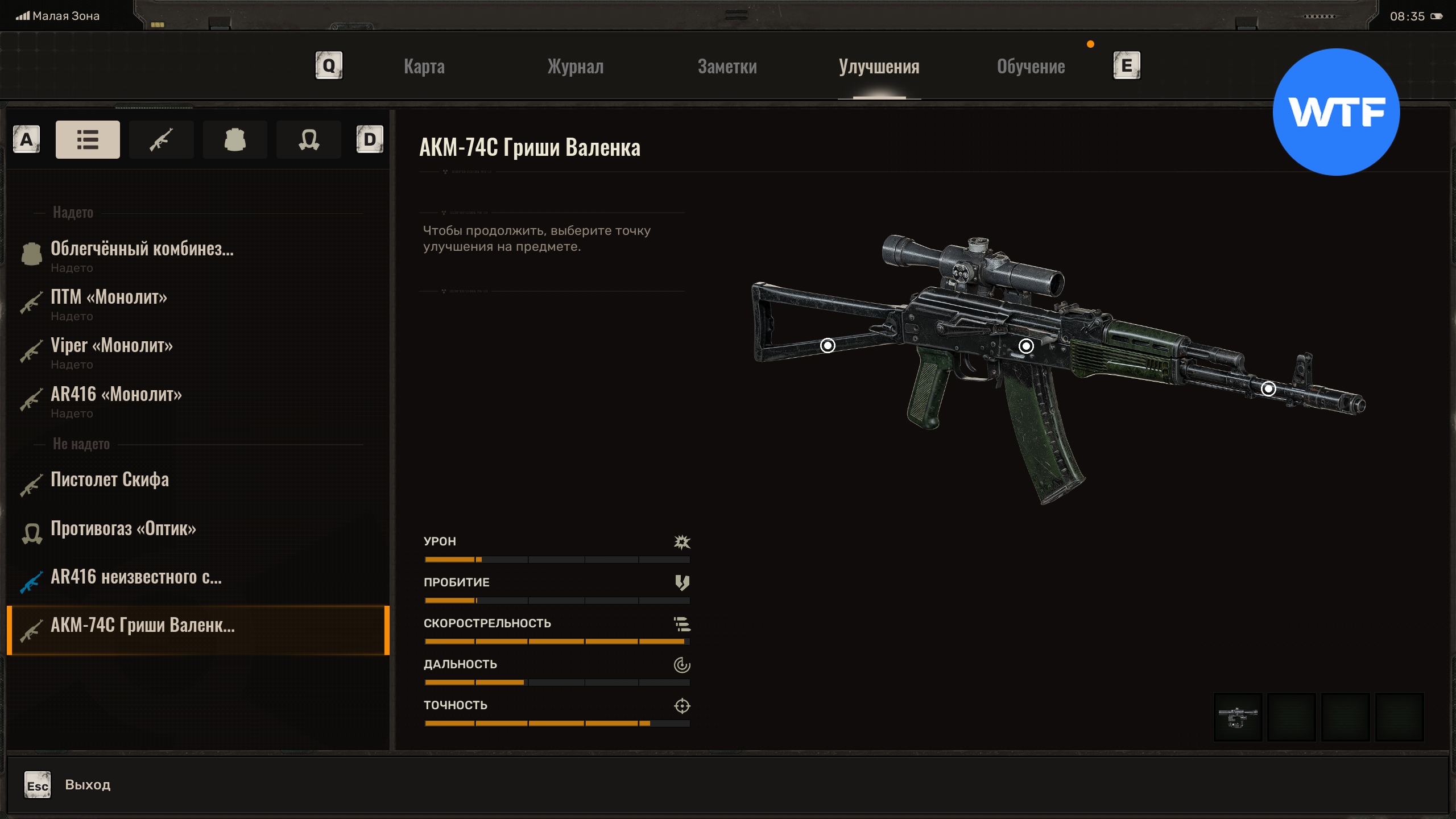
Task: Select the stock upgrade point on rifle
Action: (828, 345)
